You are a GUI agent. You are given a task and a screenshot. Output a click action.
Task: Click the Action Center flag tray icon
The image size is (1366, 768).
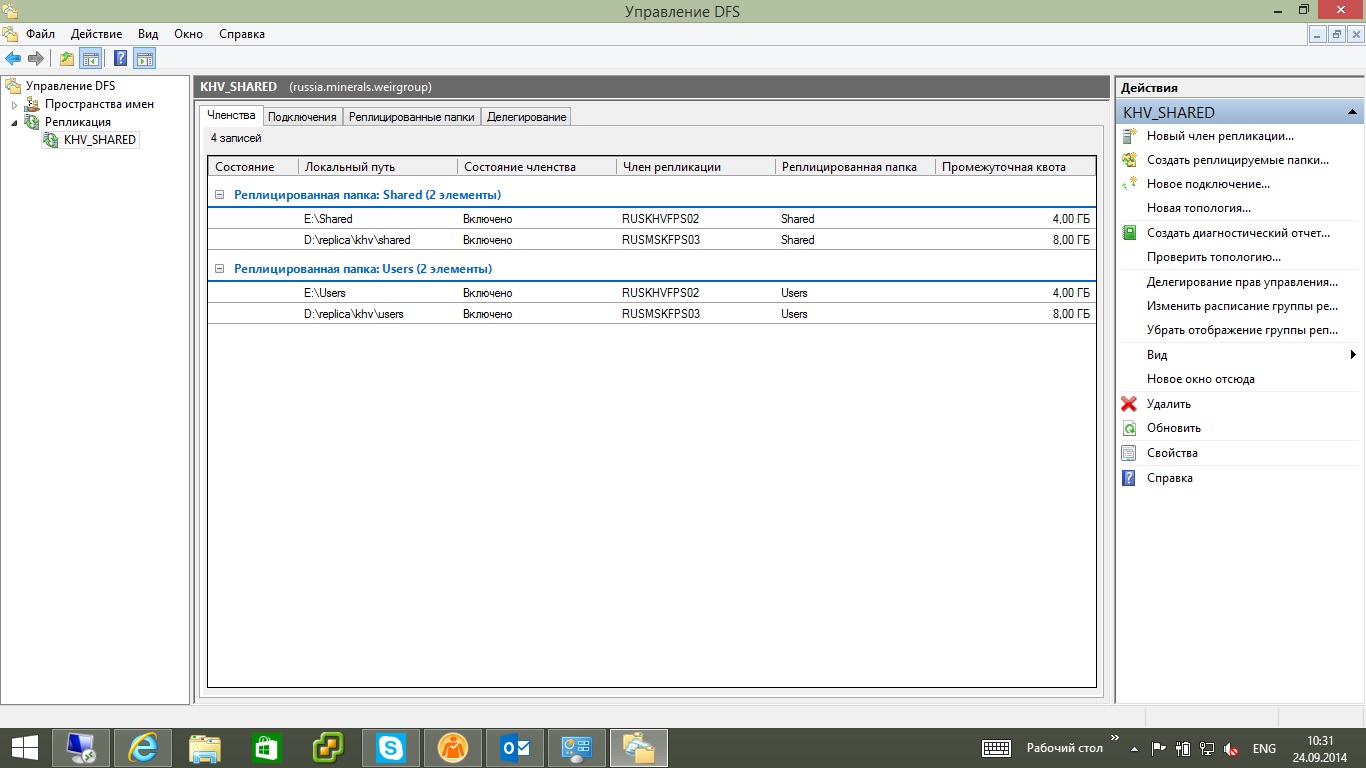1160,748
